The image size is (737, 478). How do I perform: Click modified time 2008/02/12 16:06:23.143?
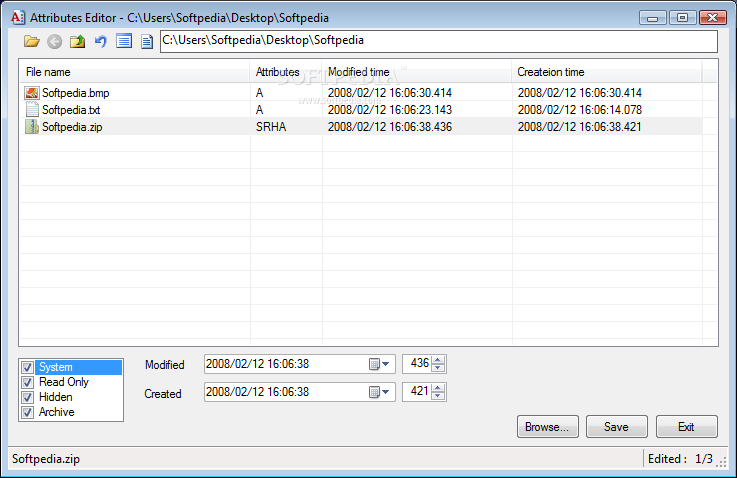tap(390, 110)
